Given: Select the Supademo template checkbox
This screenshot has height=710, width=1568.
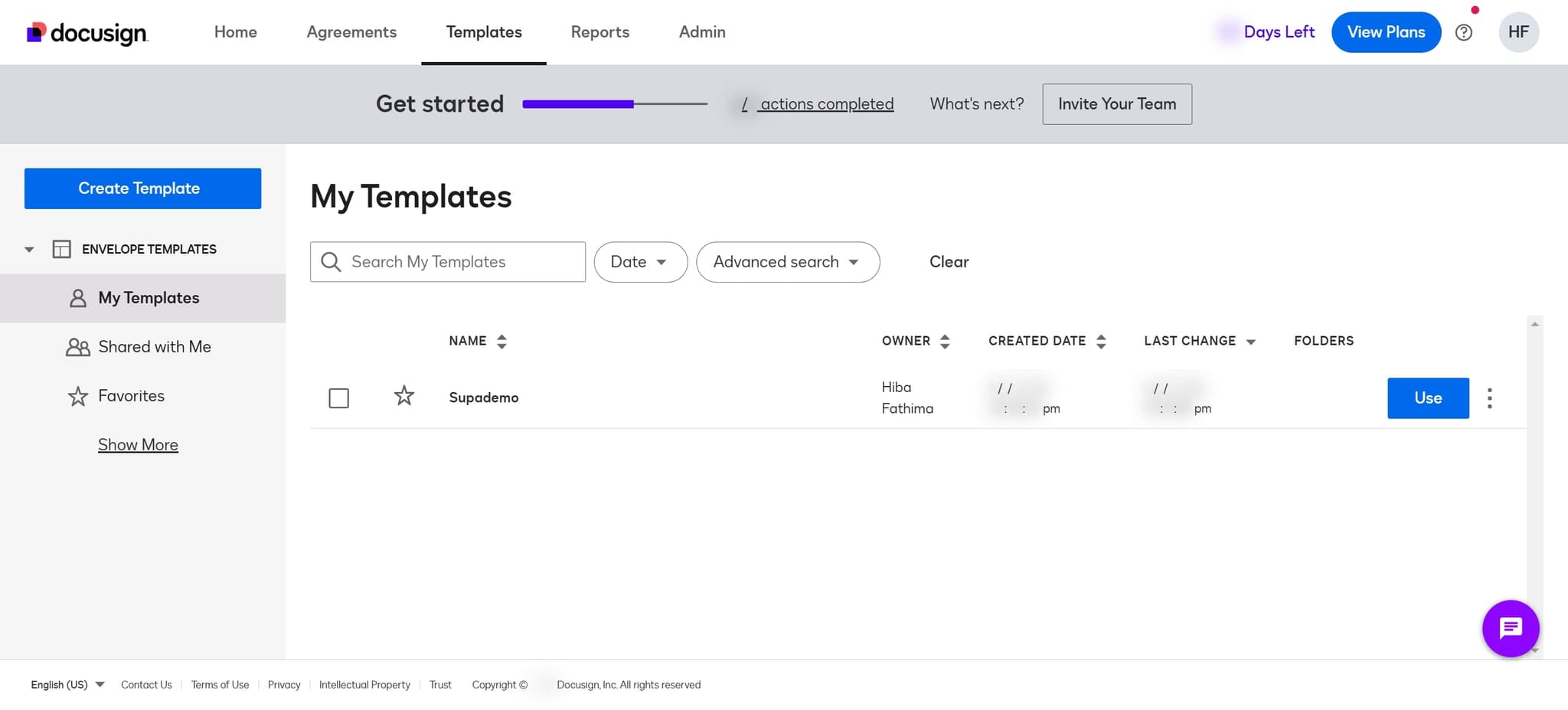Looking at the screenshot, I should [338, 398].
